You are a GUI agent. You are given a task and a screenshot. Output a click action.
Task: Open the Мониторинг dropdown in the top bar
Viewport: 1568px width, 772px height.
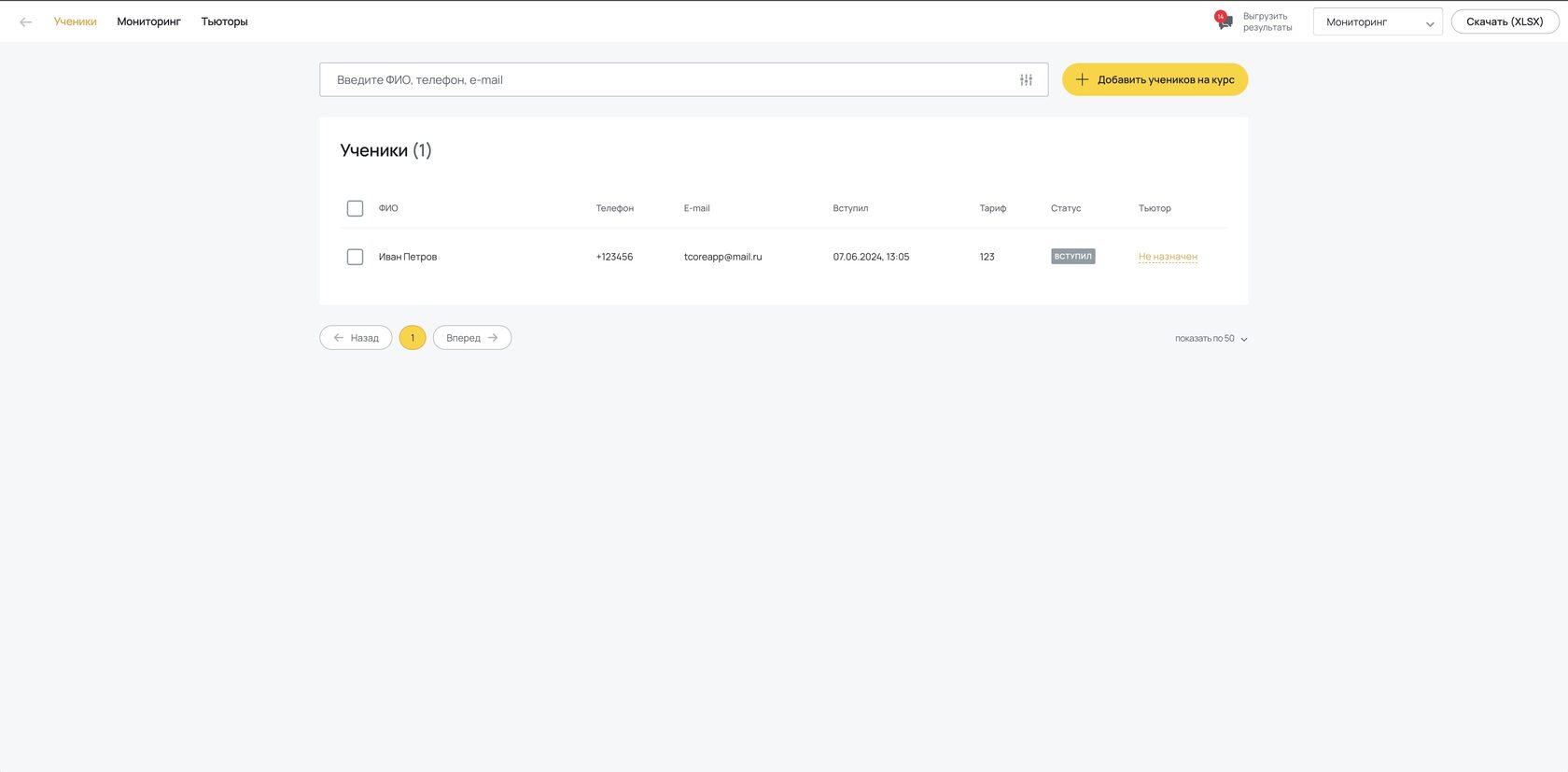click(1378, 21)
